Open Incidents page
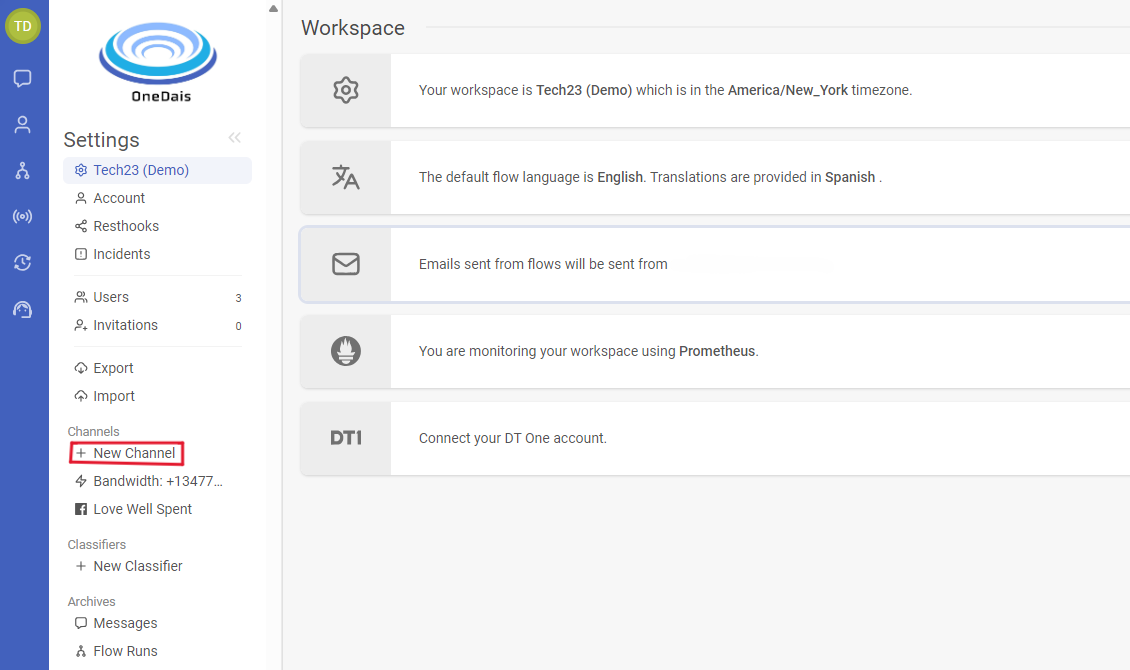This screenshot has width=1130, height=670. coord(122,254)
